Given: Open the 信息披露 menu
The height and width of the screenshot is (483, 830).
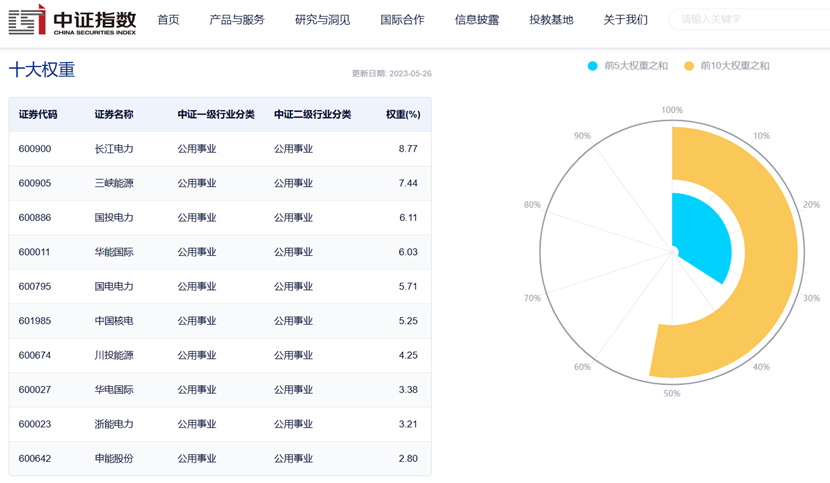Looking at the screenshot, I should (476, 20).
